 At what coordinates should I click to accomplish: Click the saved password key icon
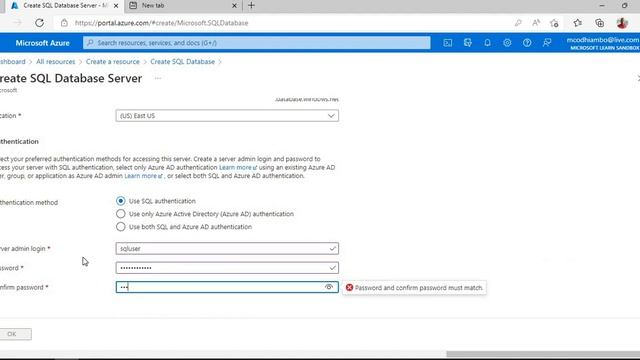click(x=518, y=23)
